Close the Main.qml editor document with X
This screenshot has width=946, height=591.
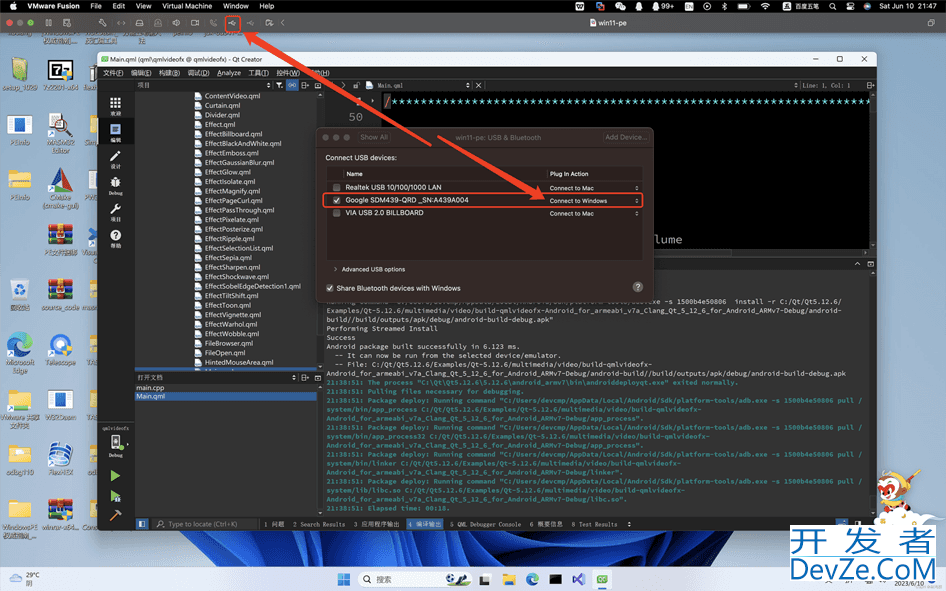coord(478,85)
